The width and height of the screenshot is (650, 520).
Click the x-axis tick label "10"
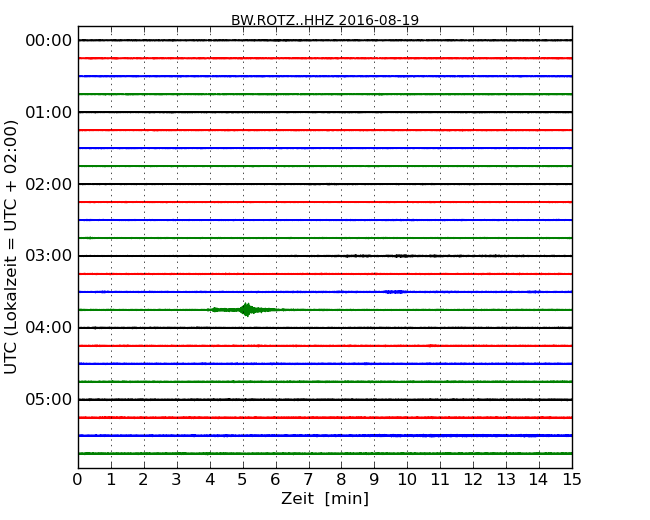(407, 480)
